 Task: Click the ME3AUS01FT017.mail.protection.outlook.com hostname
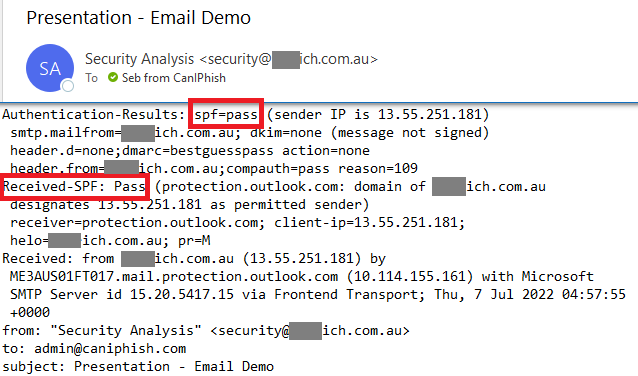[x=174, y=277]
